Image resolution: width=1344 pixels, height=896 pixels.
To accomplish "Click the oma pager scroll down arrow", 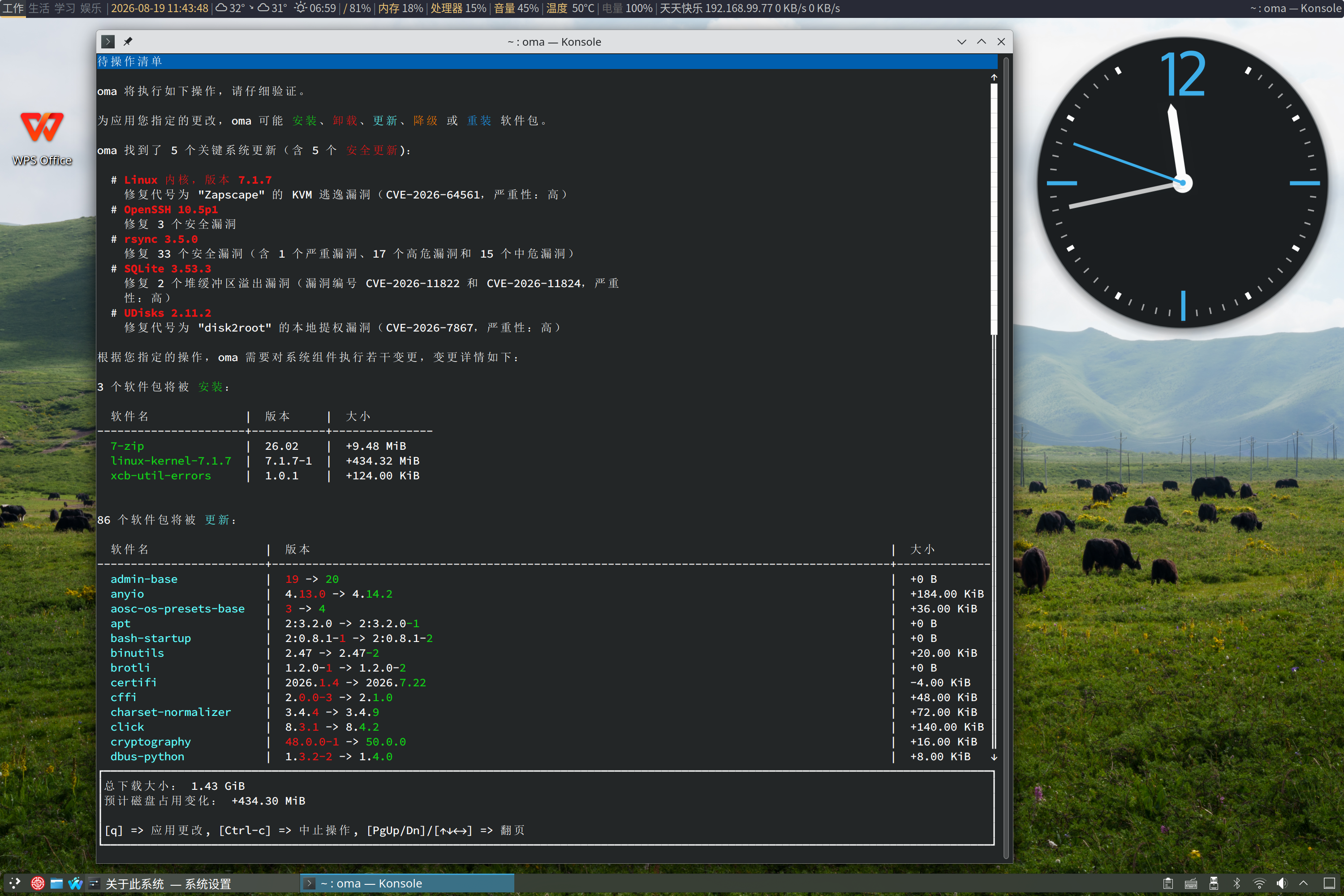I will (x=994, y=757).
